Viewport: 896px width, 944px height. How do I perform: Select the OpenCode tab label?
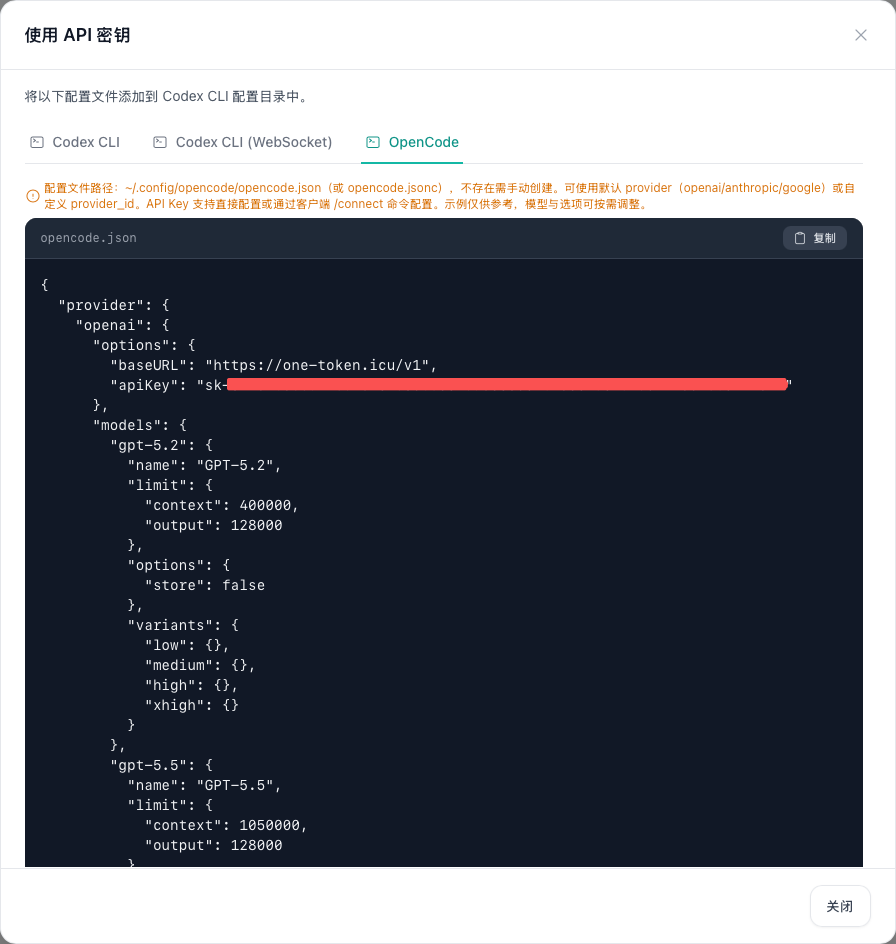423,142
